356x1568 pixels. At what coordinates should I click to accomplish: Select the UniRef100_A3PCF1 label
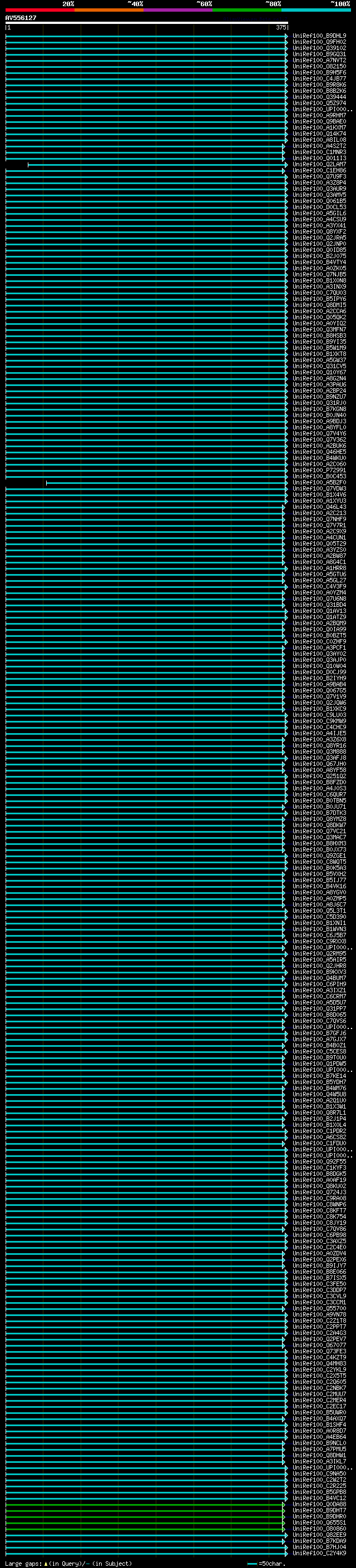tap(319, 647)
